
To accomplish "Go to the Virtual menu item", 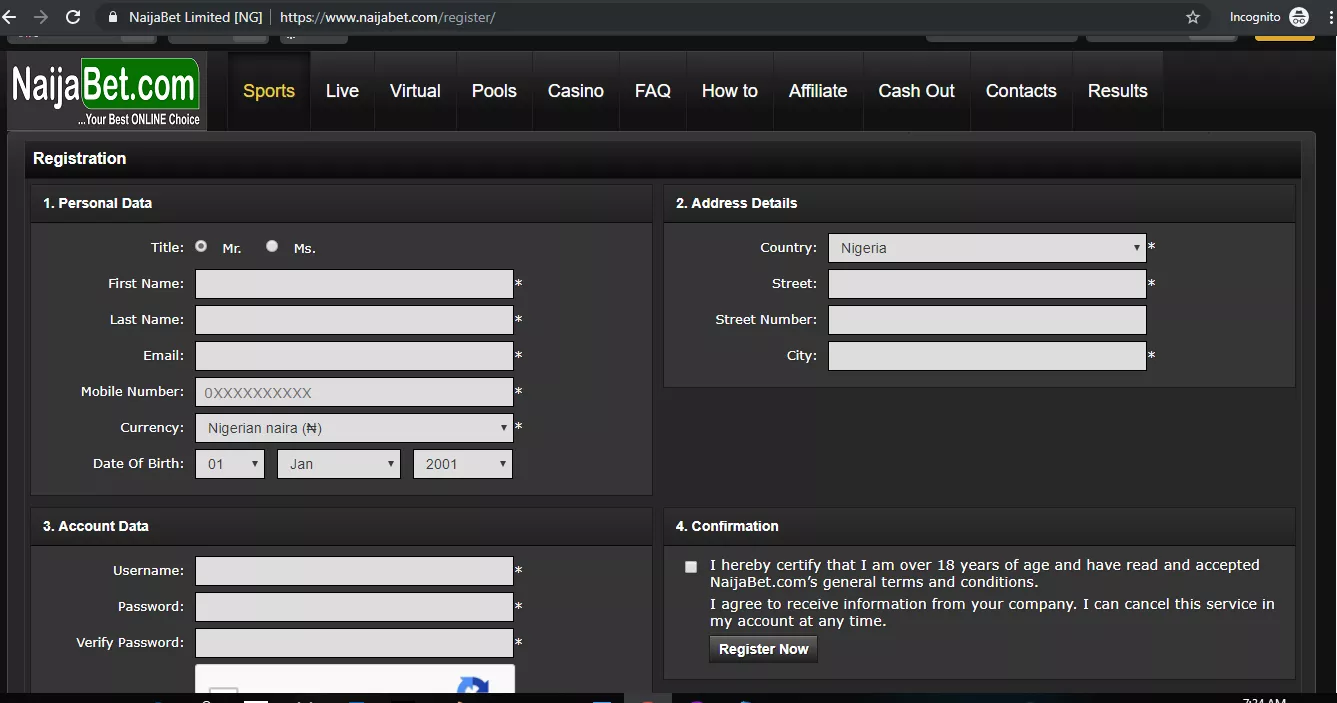I will point(415,91).
